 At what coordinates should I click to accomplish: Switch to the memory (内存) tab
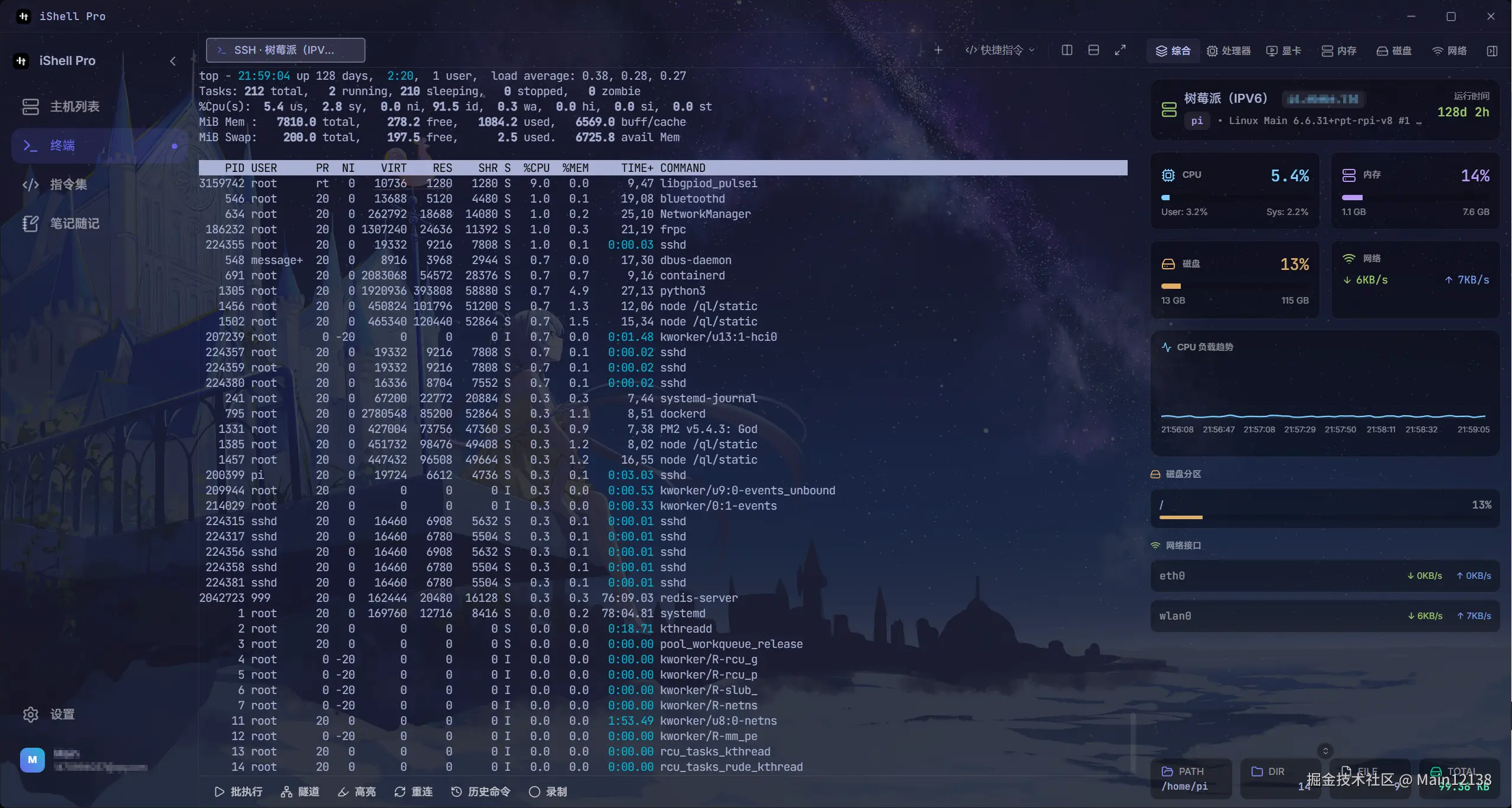click(x=1338, y=51)
